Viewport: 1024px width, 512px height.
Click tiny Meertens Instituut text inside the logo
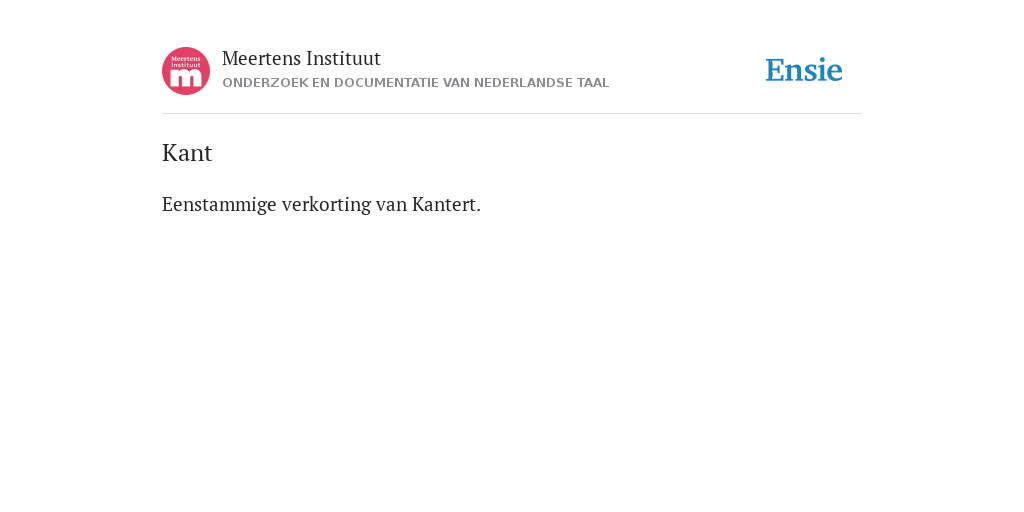tap(186, 62)
